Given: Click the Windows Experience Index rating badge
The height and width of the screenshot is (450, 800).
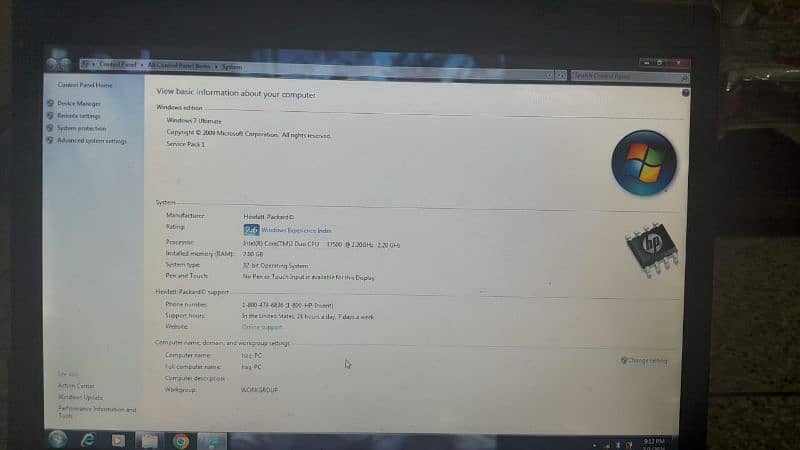Looking at the screenshot, I should [251, 230].
